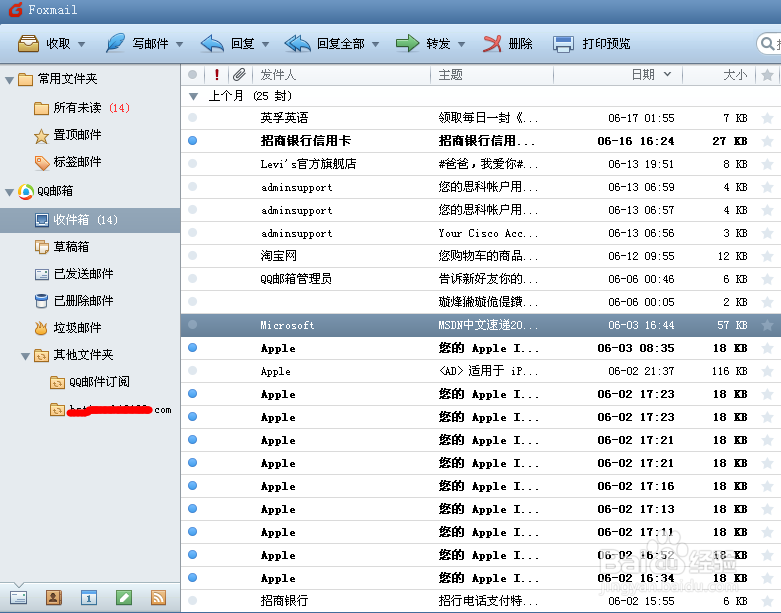Click the read-status dot column header
This screenshot has height=613, width=781.
193,75
